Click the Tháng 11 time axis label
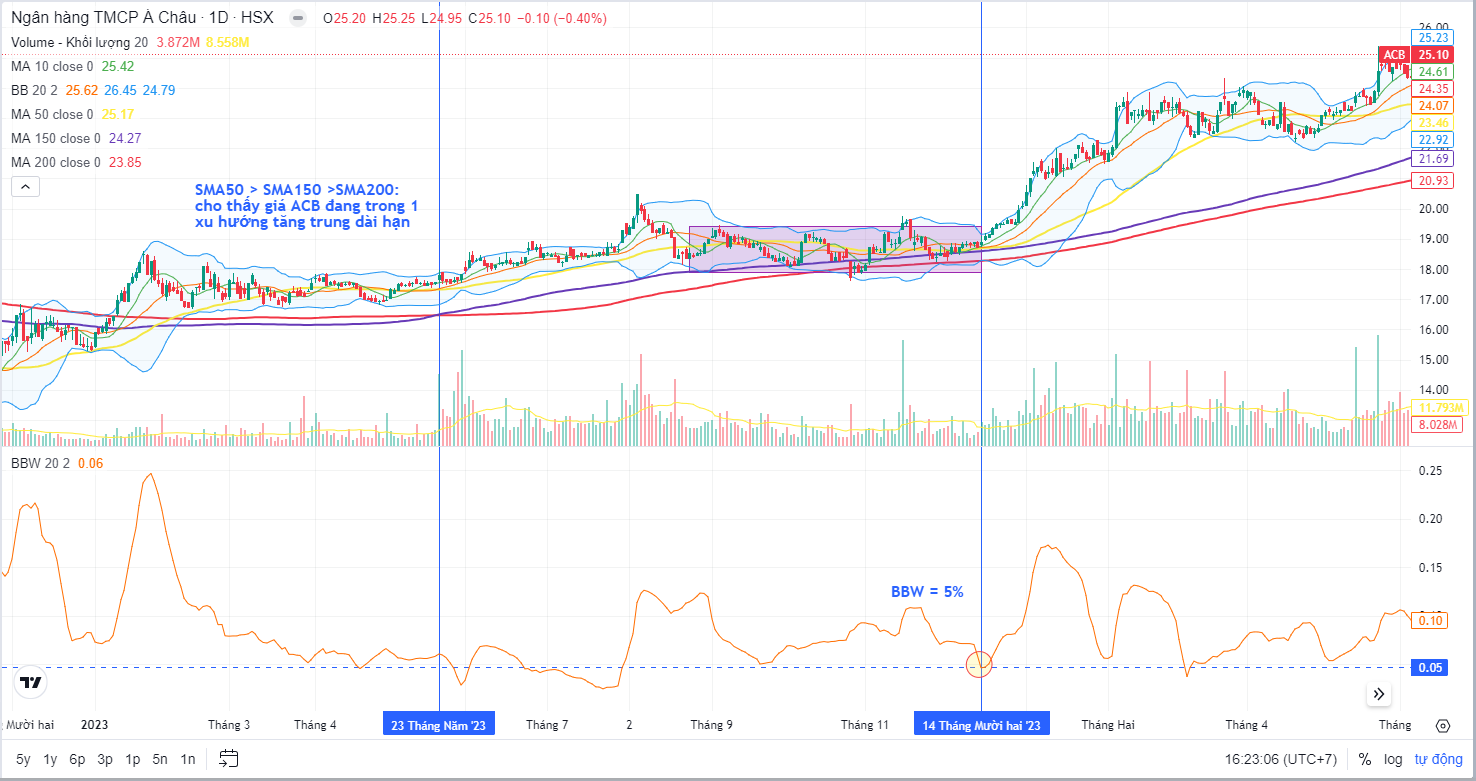Image resolution: width=1476 pixels, height=781 pixels. (864, 725)
